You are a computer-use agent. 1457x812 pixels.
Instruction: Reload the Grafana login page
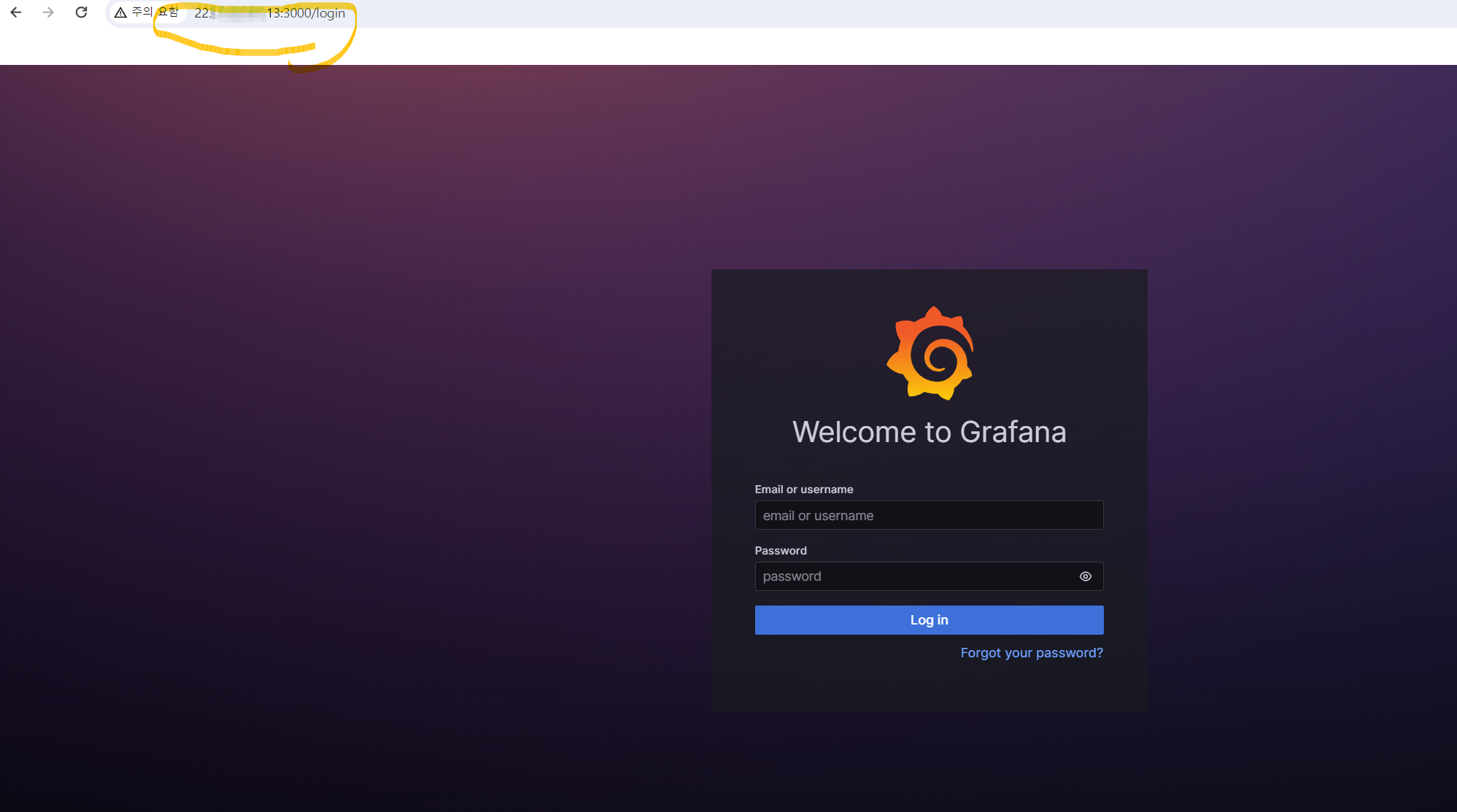tap(82, 12)
